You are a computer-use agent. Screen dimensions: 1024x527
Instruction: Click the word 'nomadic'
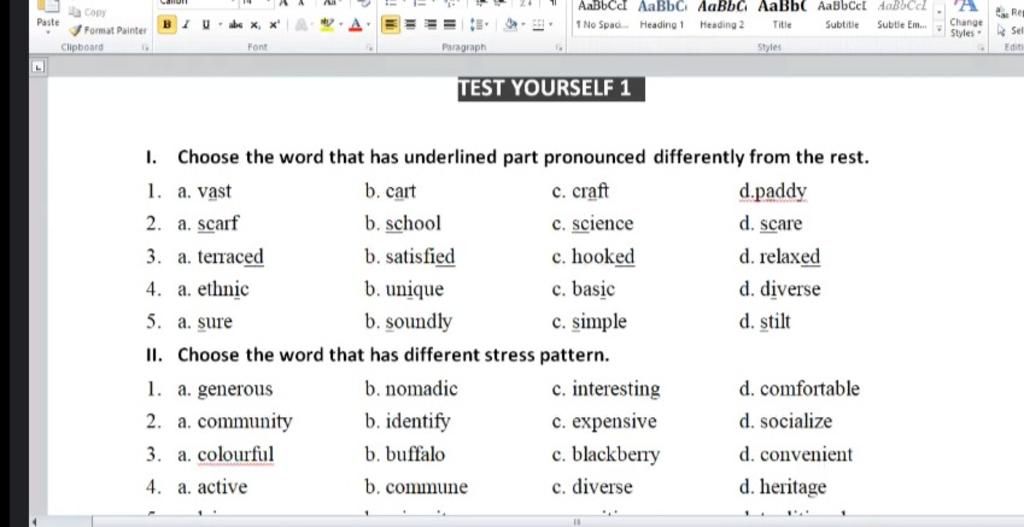(x=421, y=389)
